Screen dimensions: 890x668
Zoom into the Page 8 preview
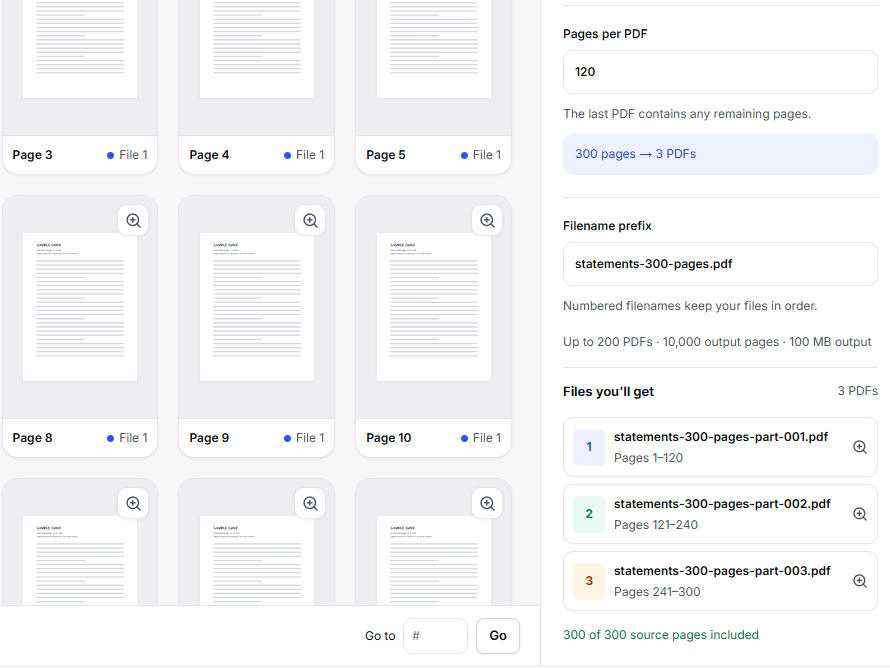click(133, 220)
